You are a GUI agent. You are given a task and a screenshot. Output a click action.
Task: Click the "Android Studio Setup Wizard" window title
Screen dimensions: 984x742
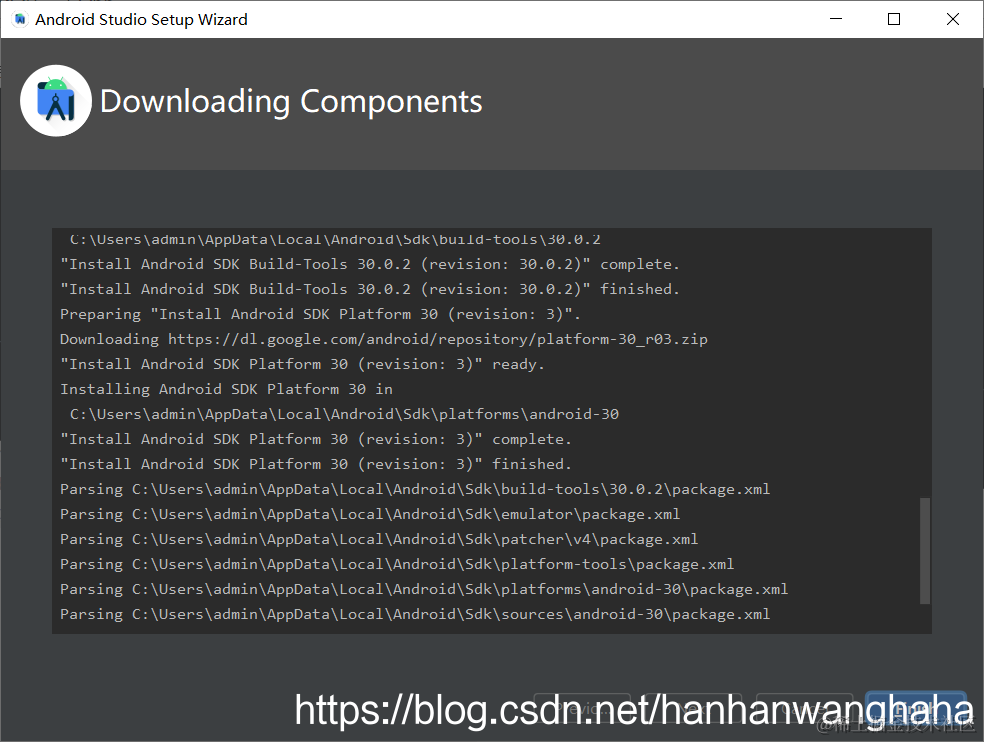point(141,19)
